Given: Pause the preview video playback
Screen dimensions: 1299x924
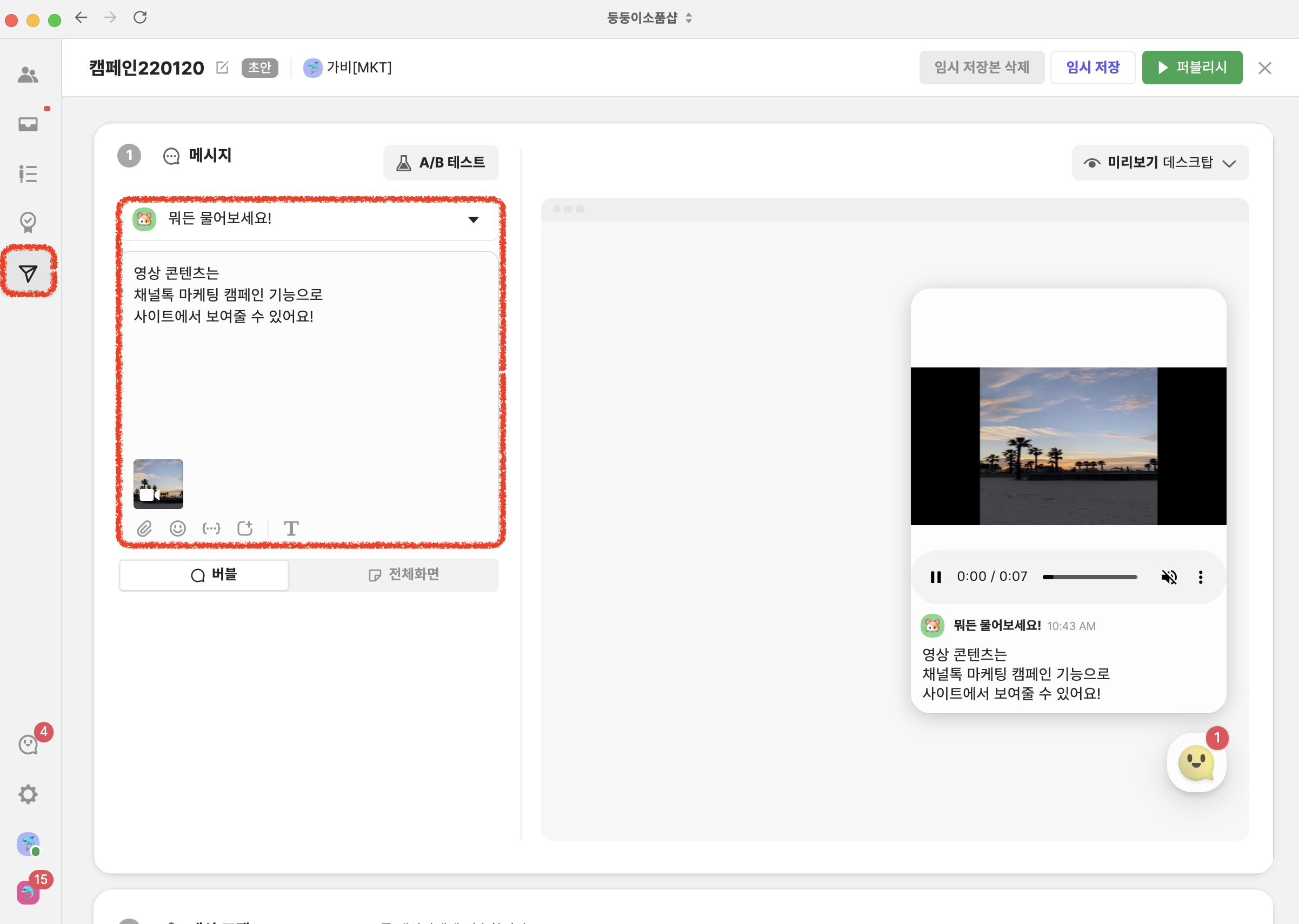Looking at the screenshot, I should pyautogui.click(x=935, y=577).
